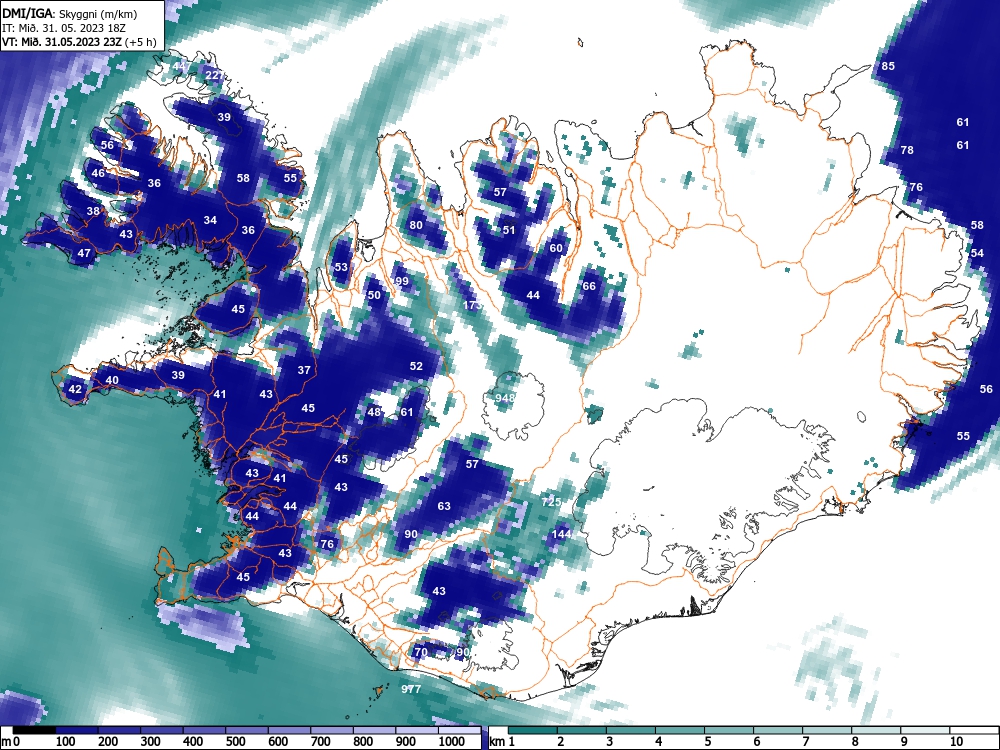Click the value 51 in the north

click(x=508, y=230)
